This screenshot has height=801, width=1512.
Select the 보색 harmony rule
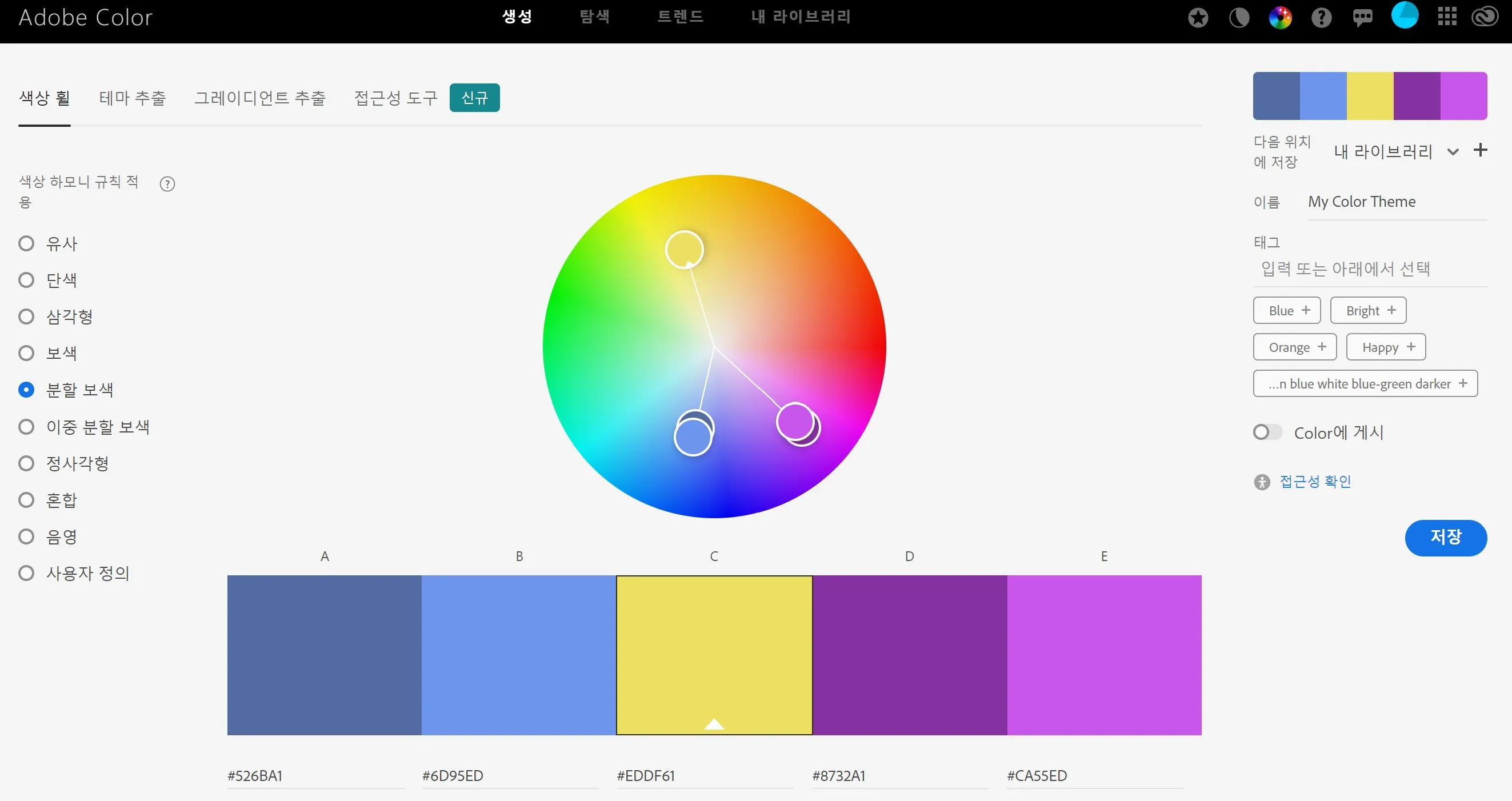click(x=26, y=353)
